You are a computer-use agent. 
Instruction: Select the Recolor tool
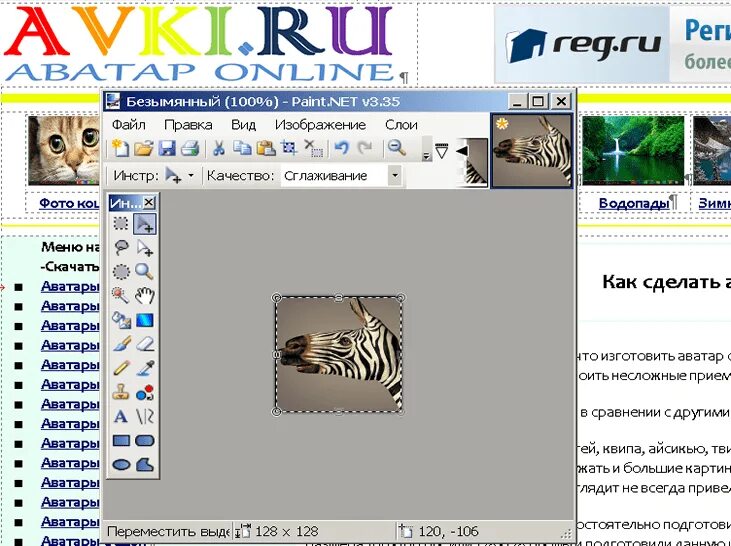145,392
